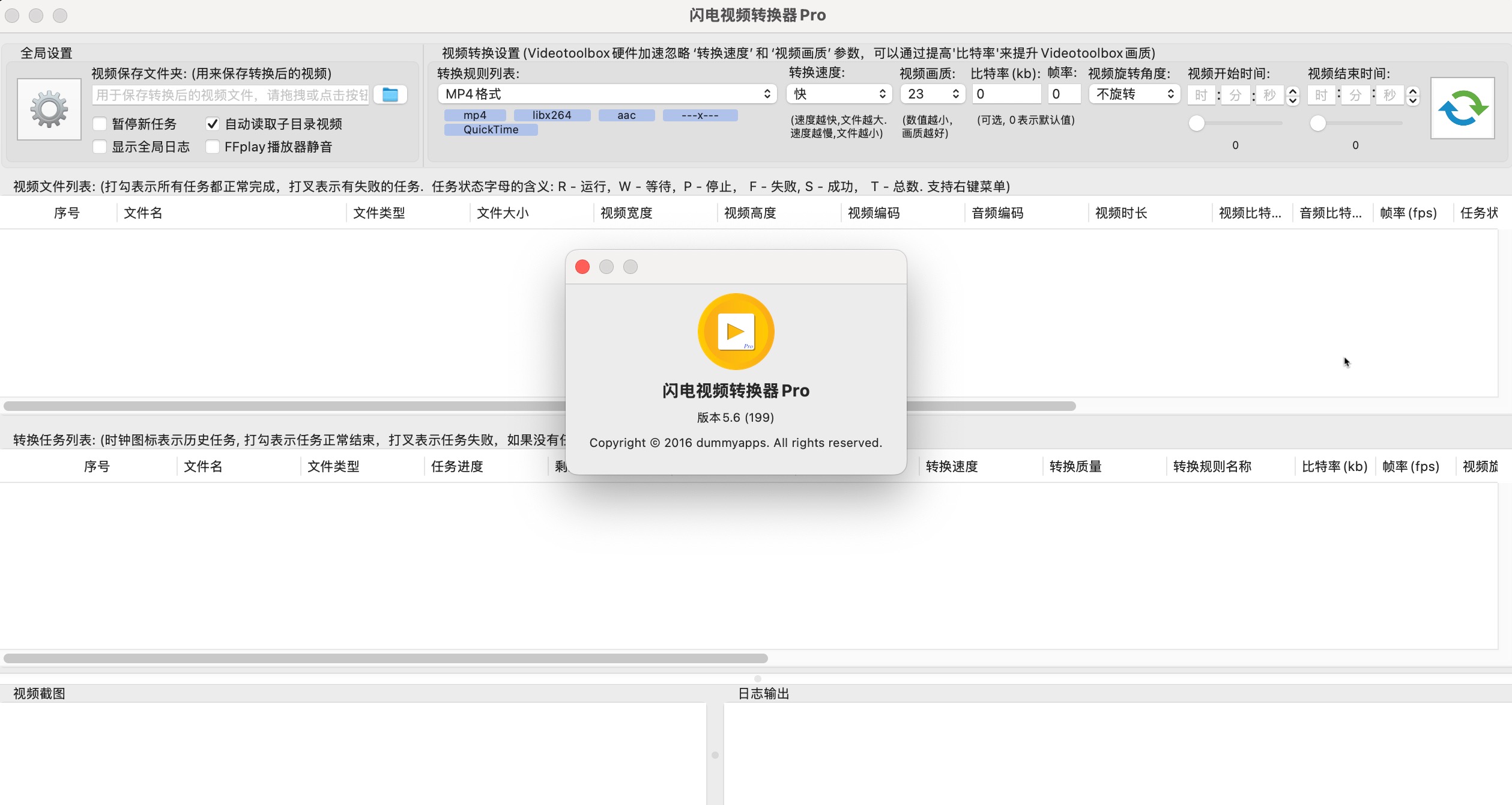Screen dimensions: 1512x805
Task: Click the blue folder browse icon
Action: tap(390, 94)
